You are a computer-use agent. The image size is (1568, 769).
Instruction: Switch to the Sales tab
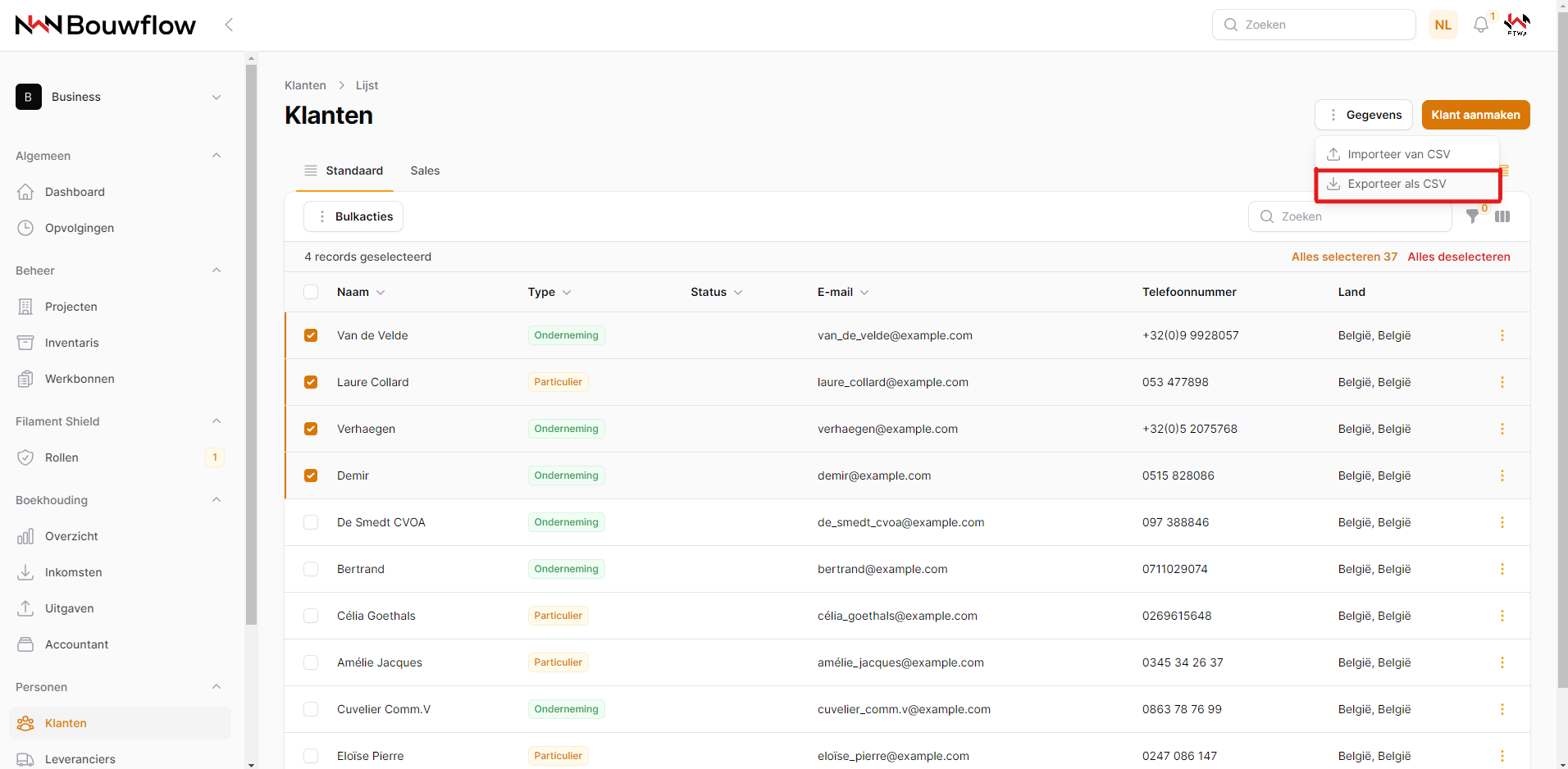point(425,171)
